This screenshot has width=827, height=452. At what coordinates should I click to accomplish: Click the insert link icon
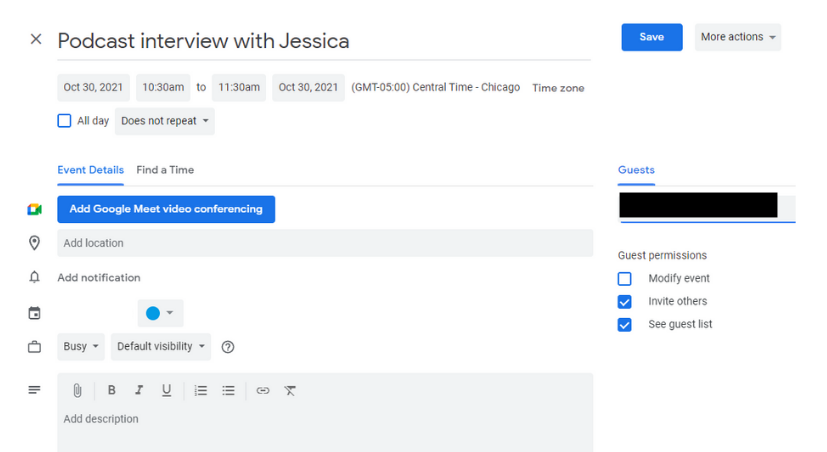[263, 391]
